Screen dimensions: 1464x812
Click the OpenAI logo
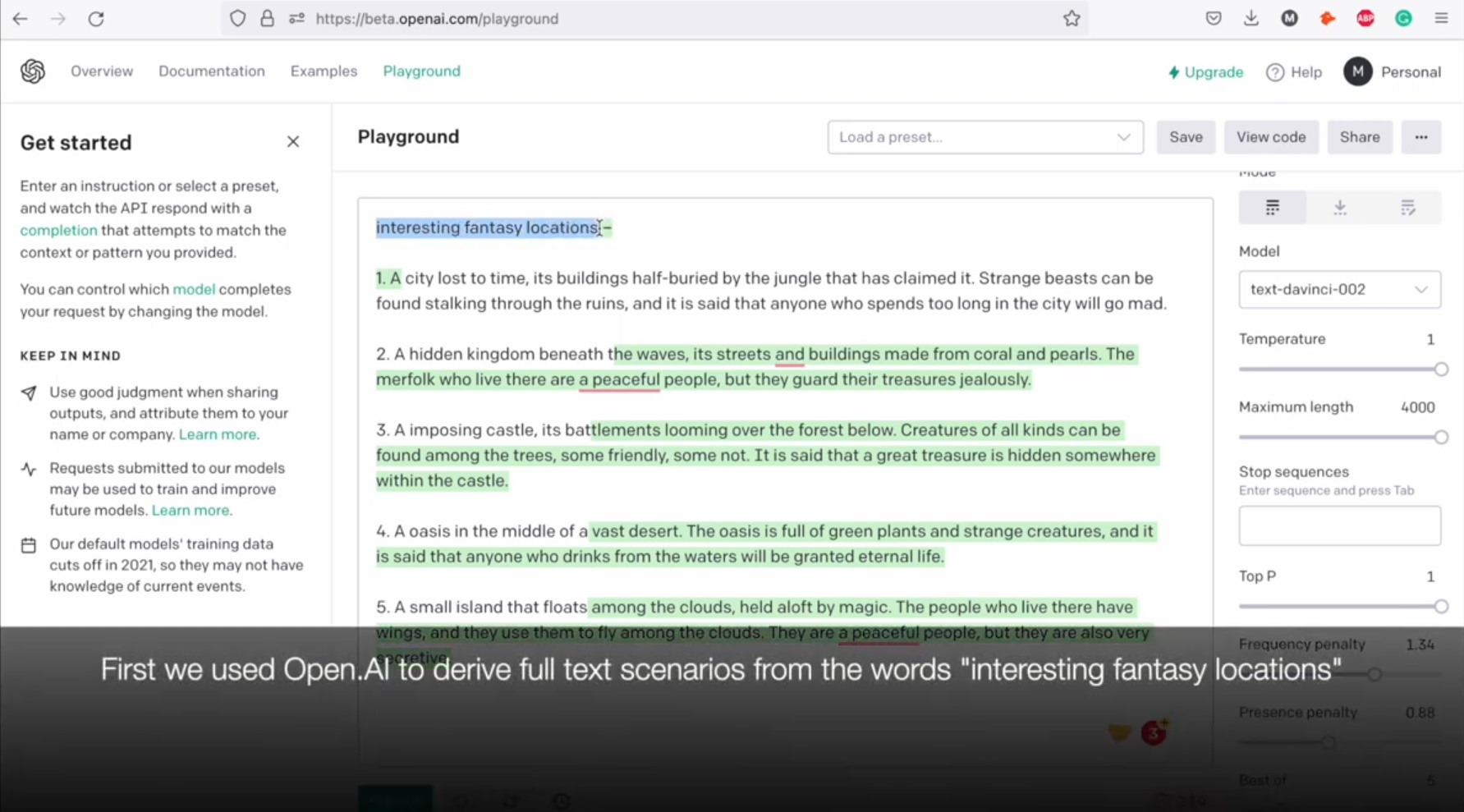coord(33,71)
